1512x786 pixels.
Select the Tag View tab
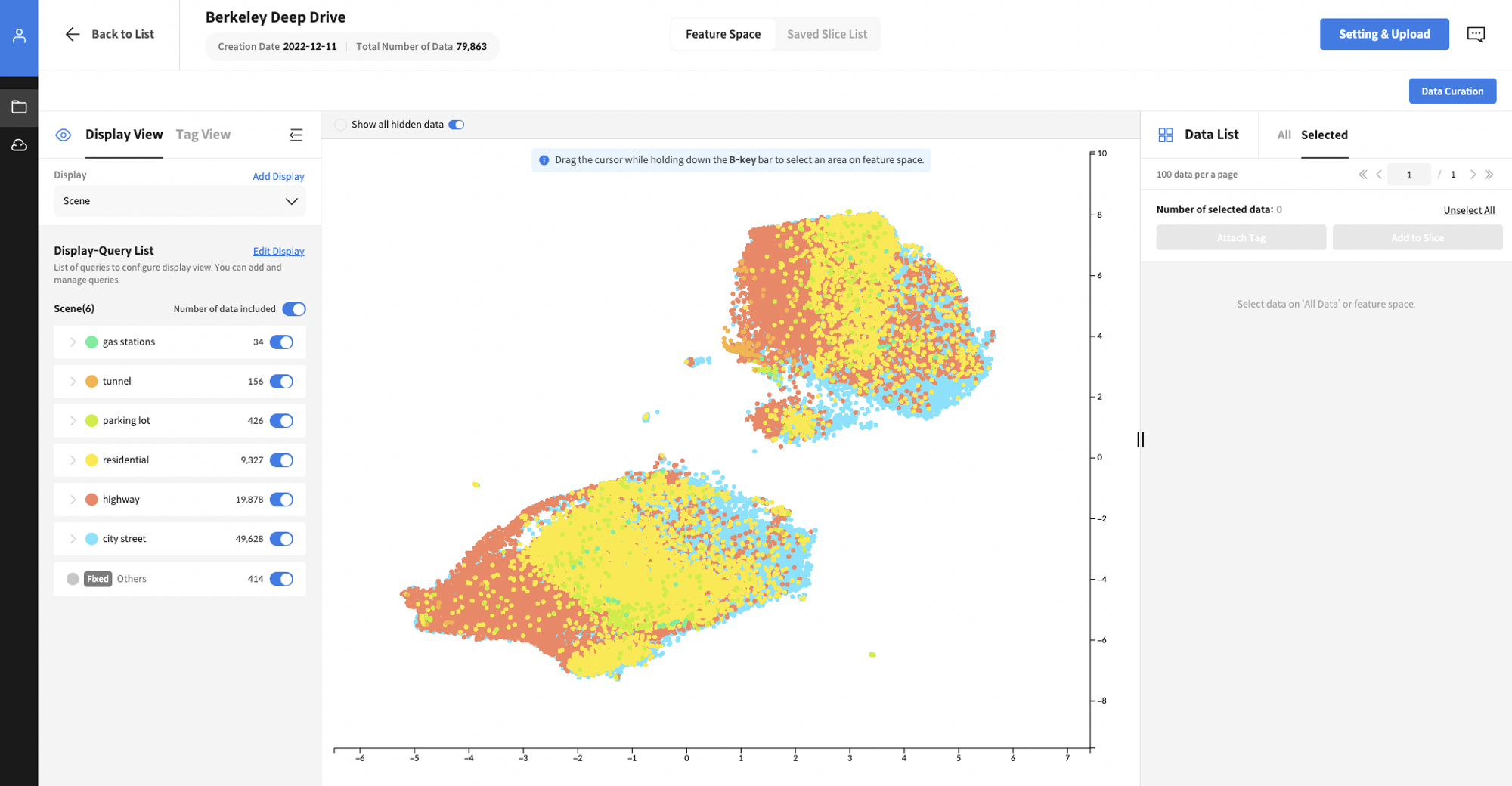click(203, 135)
